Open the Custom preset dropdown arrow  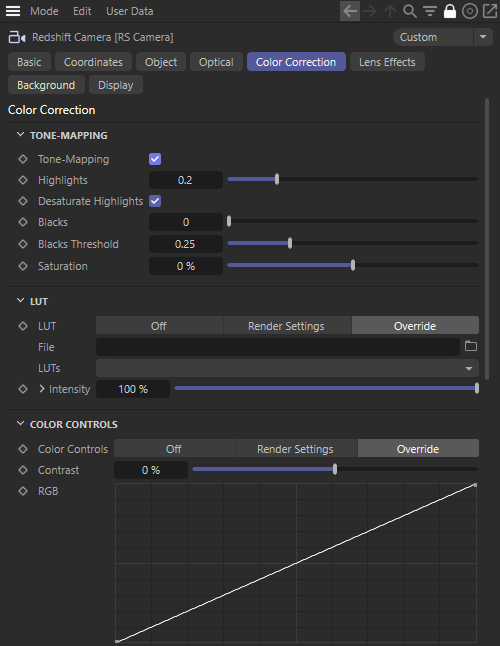point(483,37)
